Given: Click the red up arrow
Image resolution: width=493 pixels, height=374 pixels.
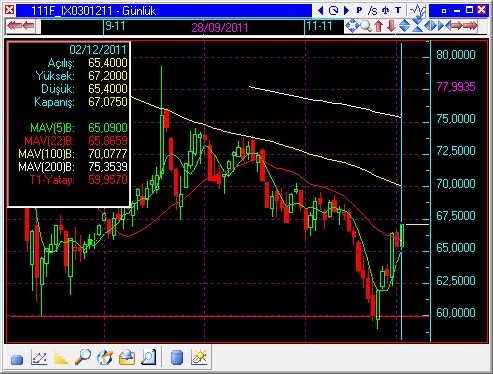Looking at the screenshot, I should pyautogui.click(x=378, y=26).
